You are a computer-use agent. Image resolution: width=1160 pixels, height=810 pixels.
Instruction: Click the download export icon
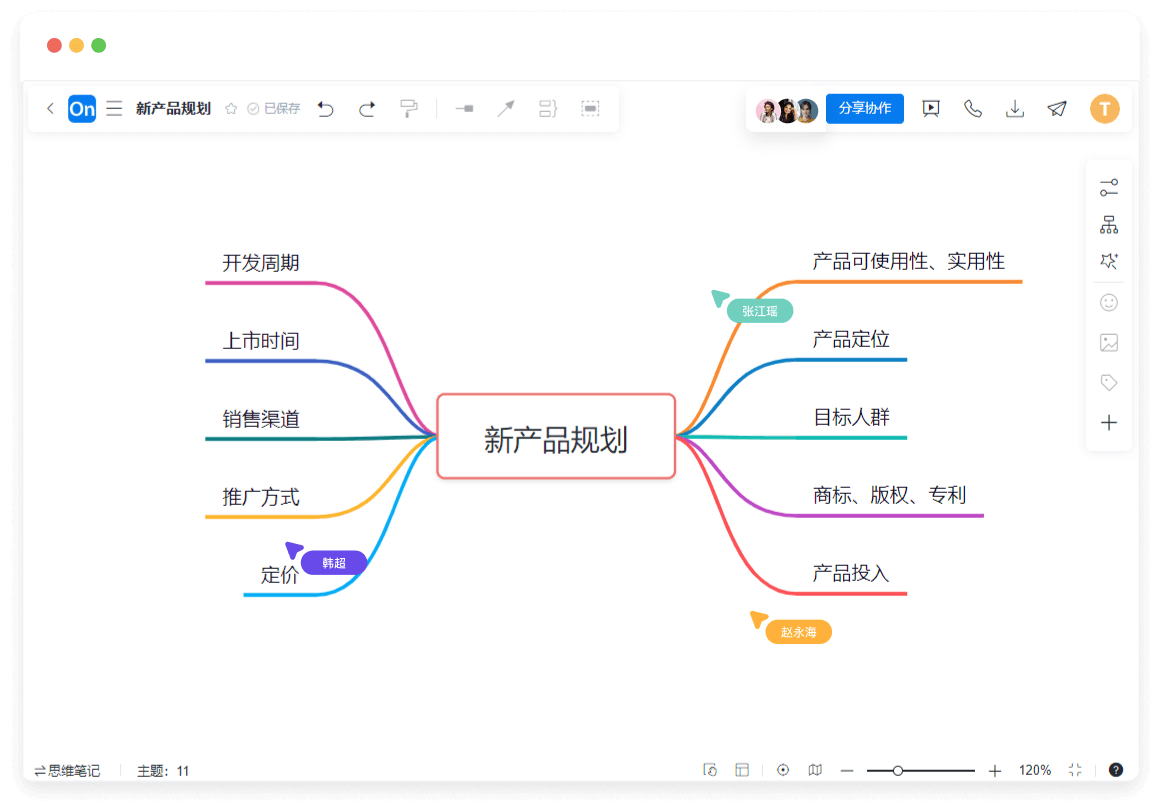tap(1015, 109)
